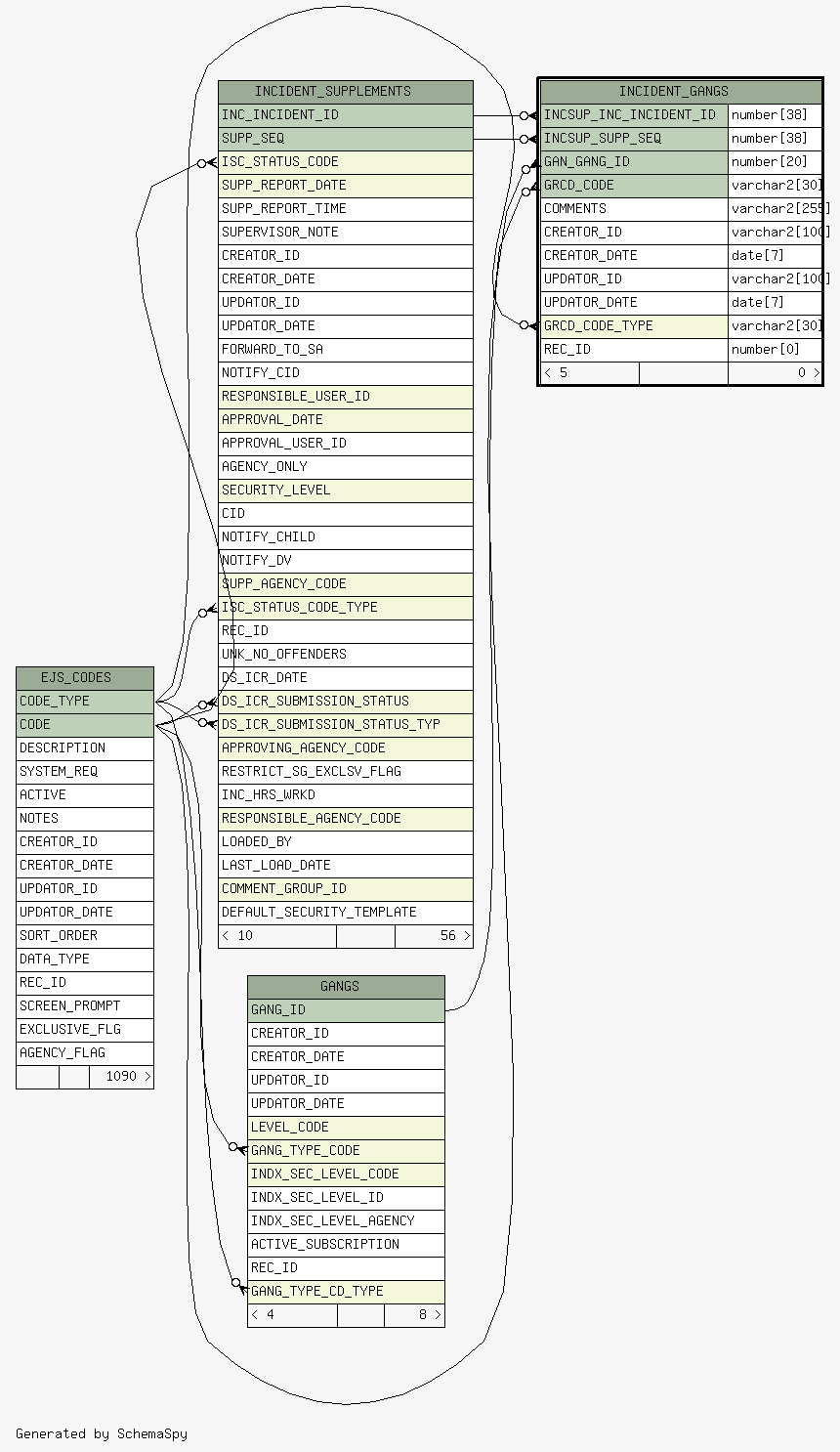
Task: Click the RESTRICT_SG_EXCLSV_FLAG column
Action: tap(346, 772)
